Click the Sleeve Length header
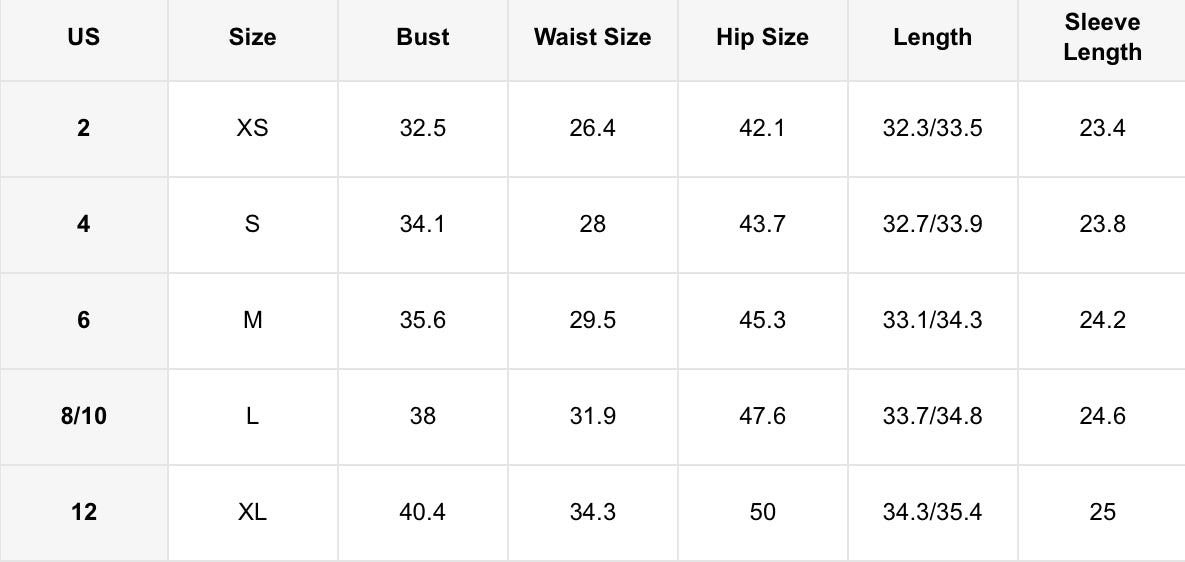This screenshot has height=562, width=1185. [1102, 38]
